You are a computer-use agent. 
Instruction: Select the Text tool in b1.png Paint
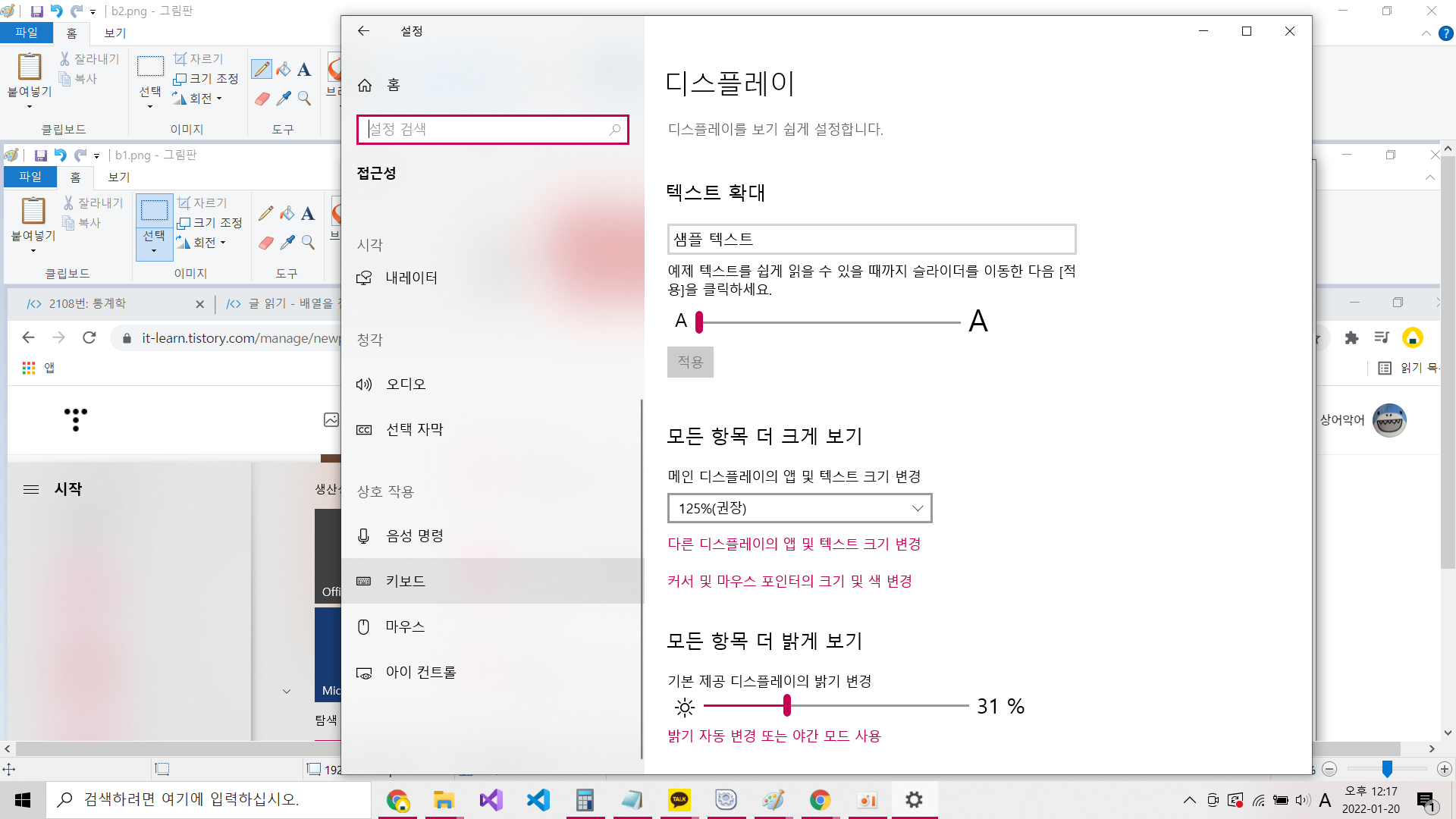tap(308, 214)
